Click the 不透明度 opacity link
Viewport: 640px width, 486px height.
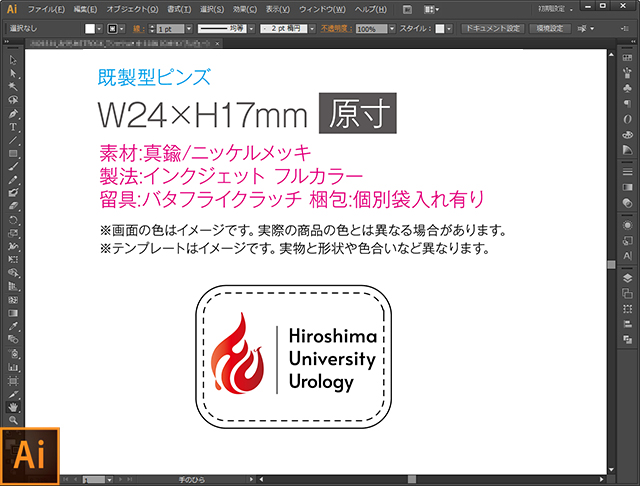point(336,29)
